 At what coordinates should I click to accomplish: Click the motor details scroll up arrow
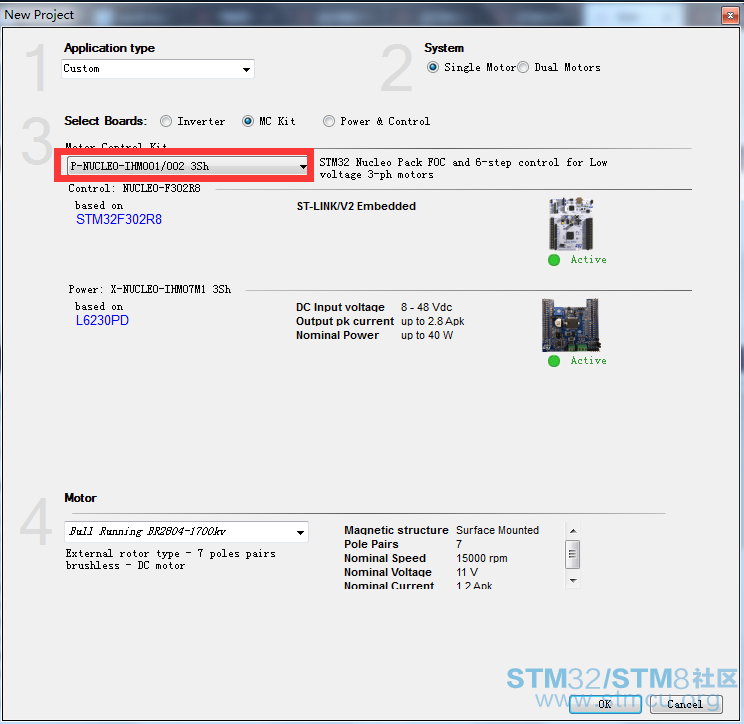(573, 530)
